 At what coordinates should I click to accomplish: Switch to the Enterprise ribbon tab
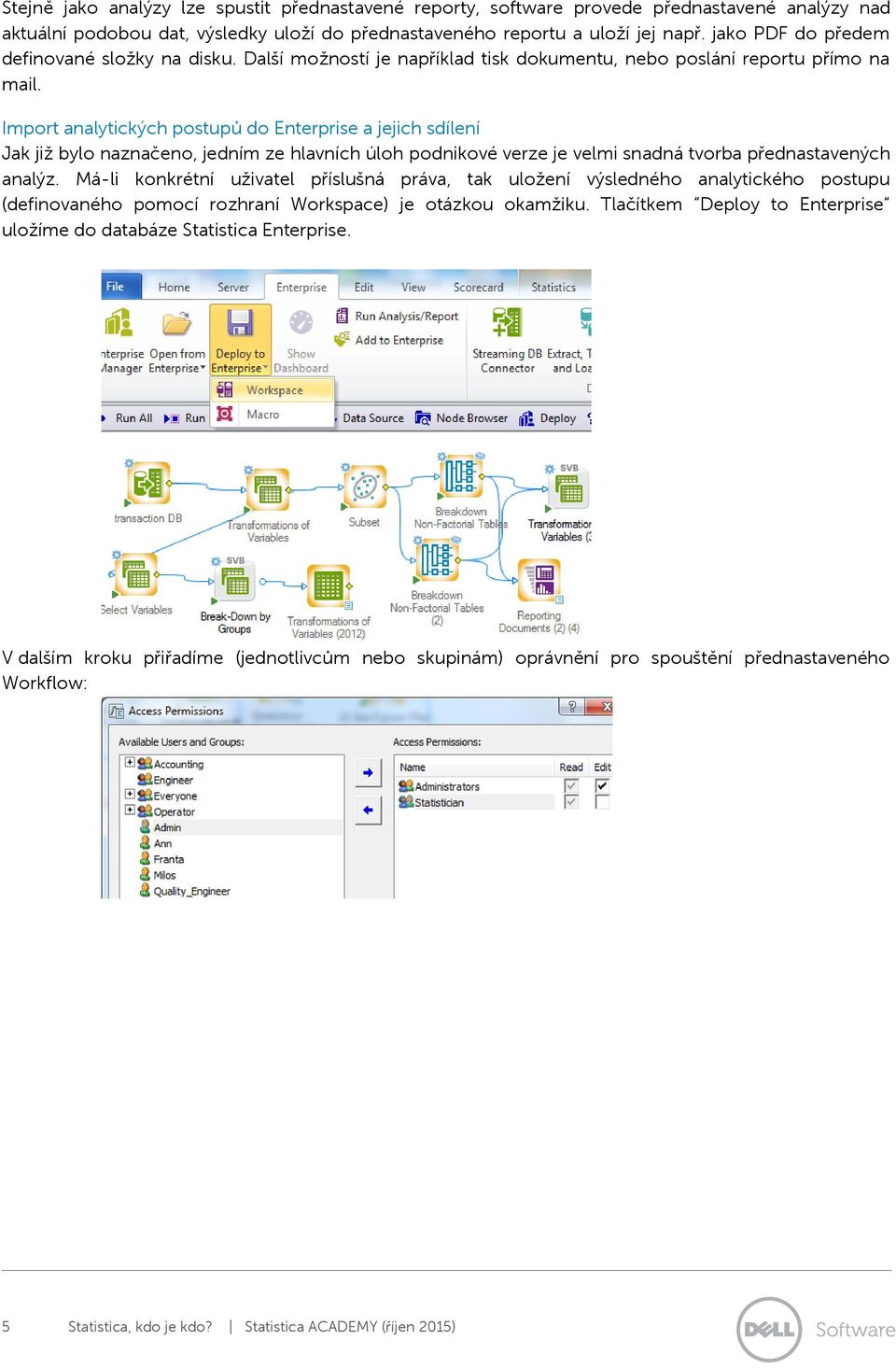tap(301, 288)
